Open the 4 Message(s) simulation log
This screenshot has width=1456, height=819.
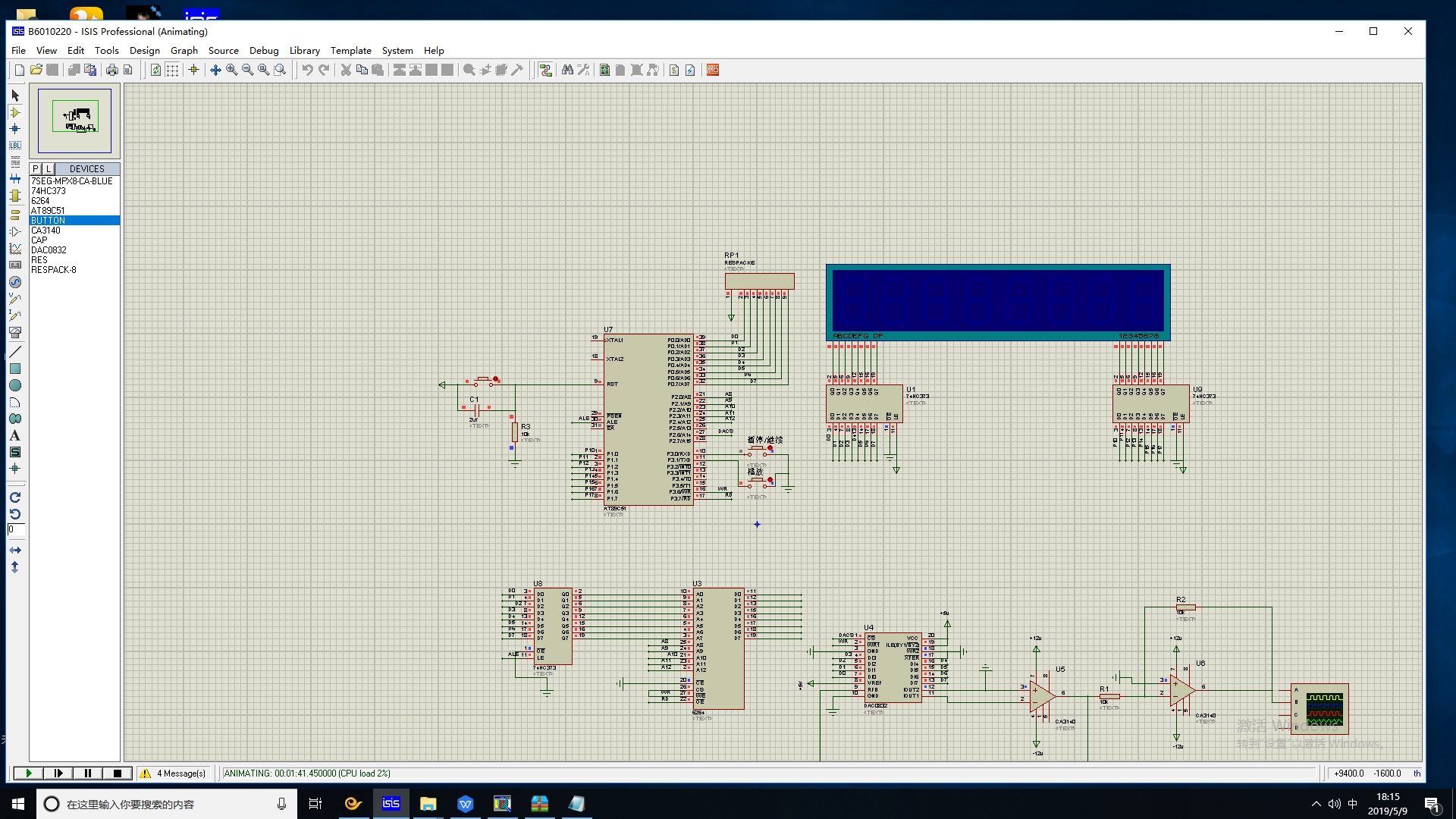(x=174, y=773)
